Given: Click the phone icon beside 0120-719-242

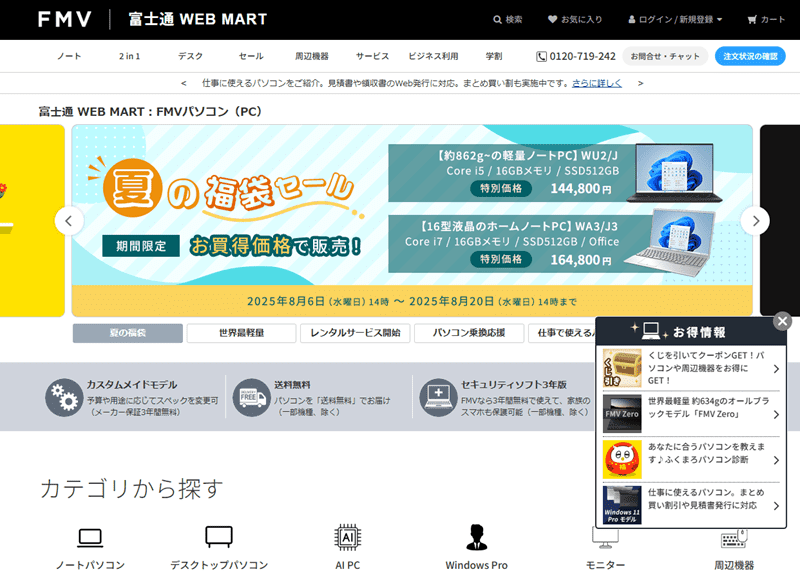Looking at the screenshot, I should [x=541, y=56].
